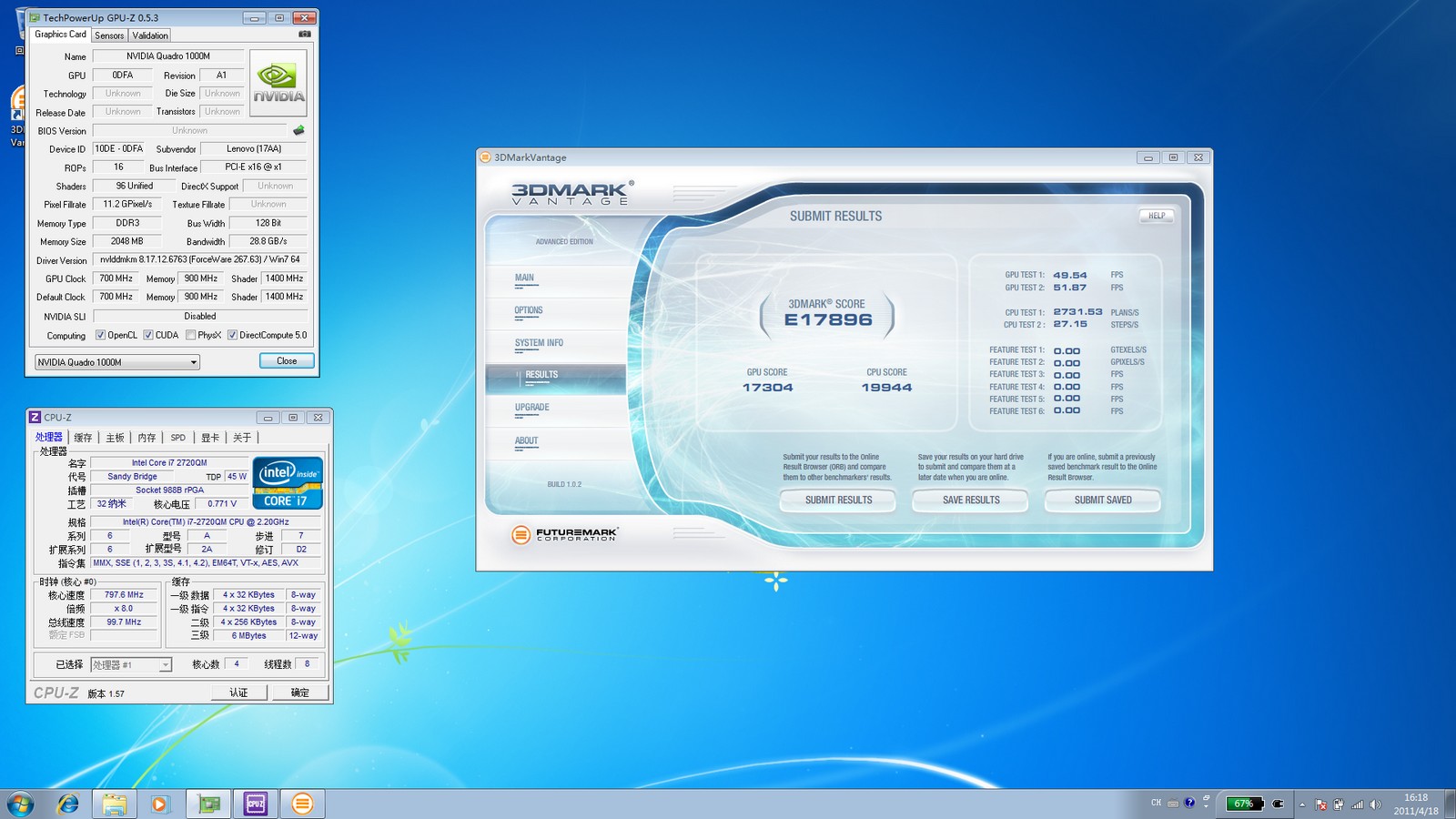Click the AC power plug icon beside battery
The height and width of the screenshot is (819, 1456).
pos(1278,804)
